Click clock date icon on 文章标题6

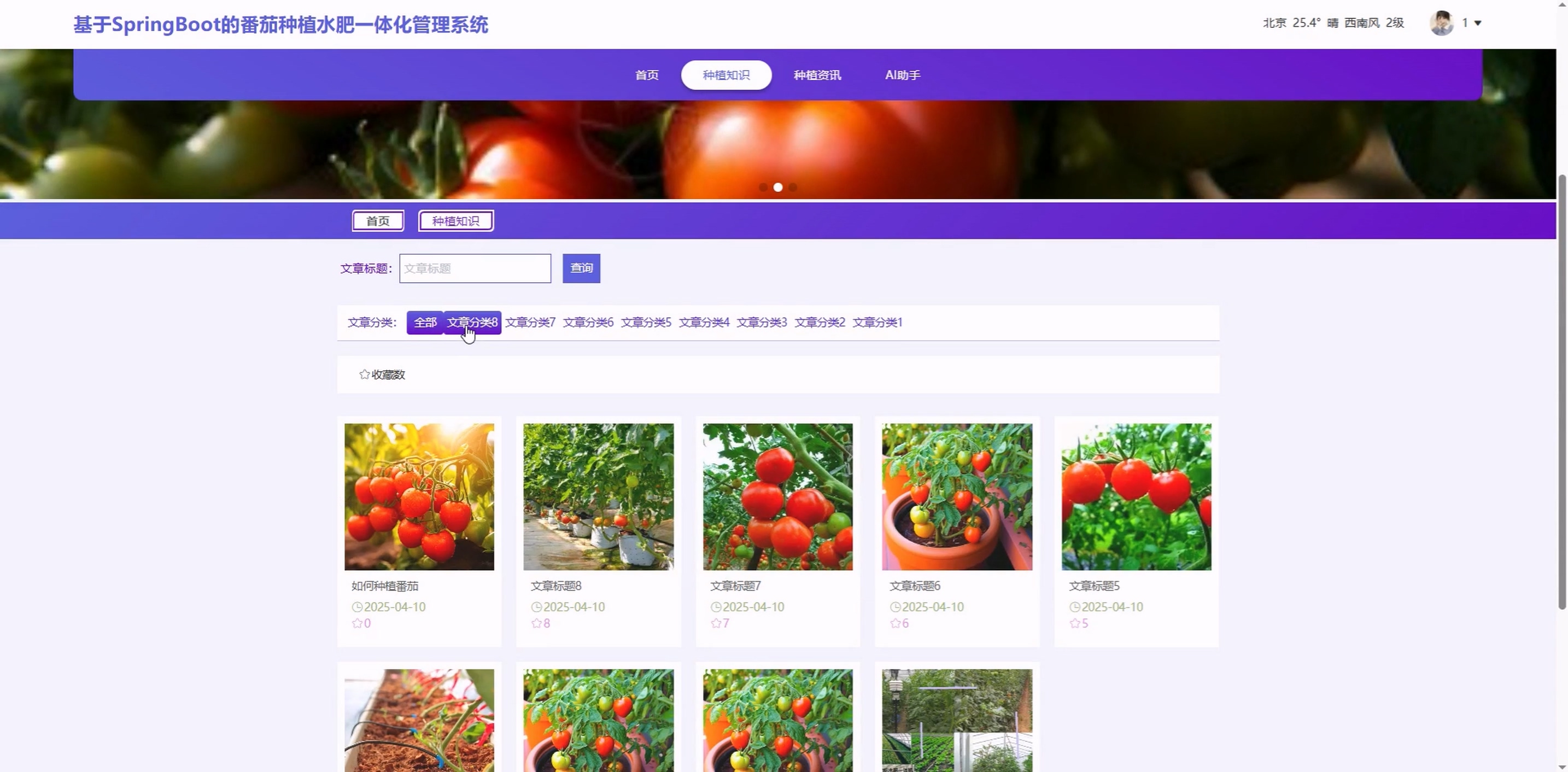[895, 607]
